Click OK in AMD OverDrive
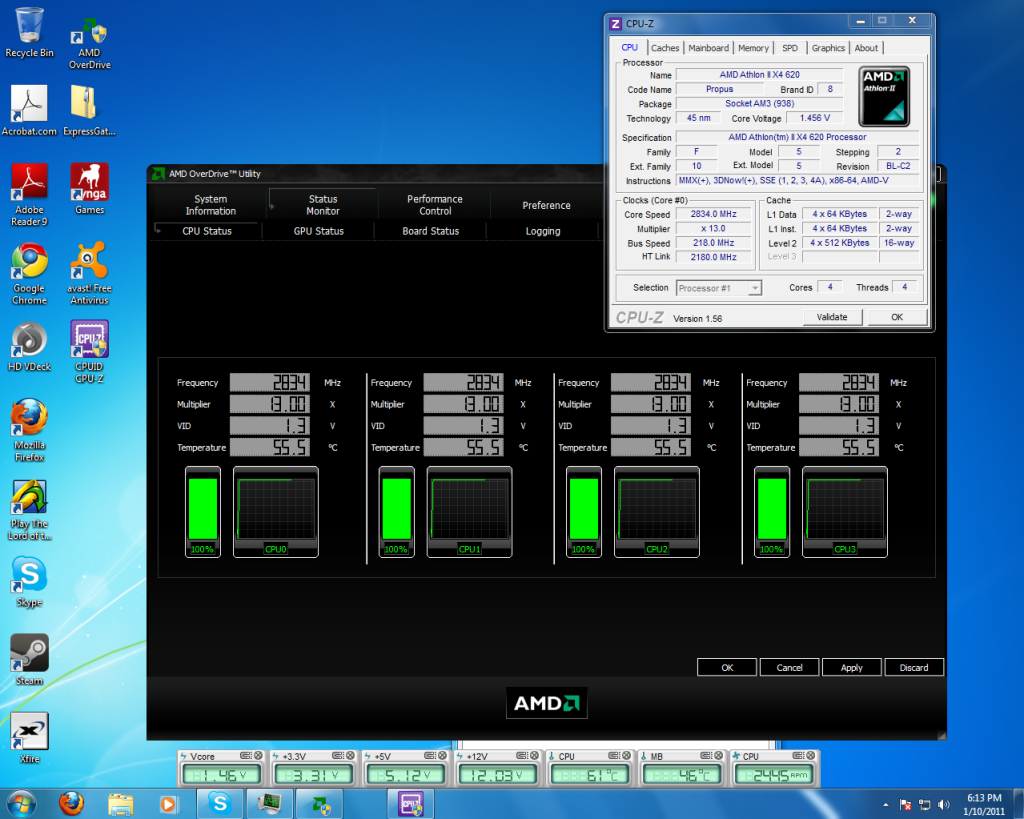The width and height of the screenshot is (1024, 819). 727,667
